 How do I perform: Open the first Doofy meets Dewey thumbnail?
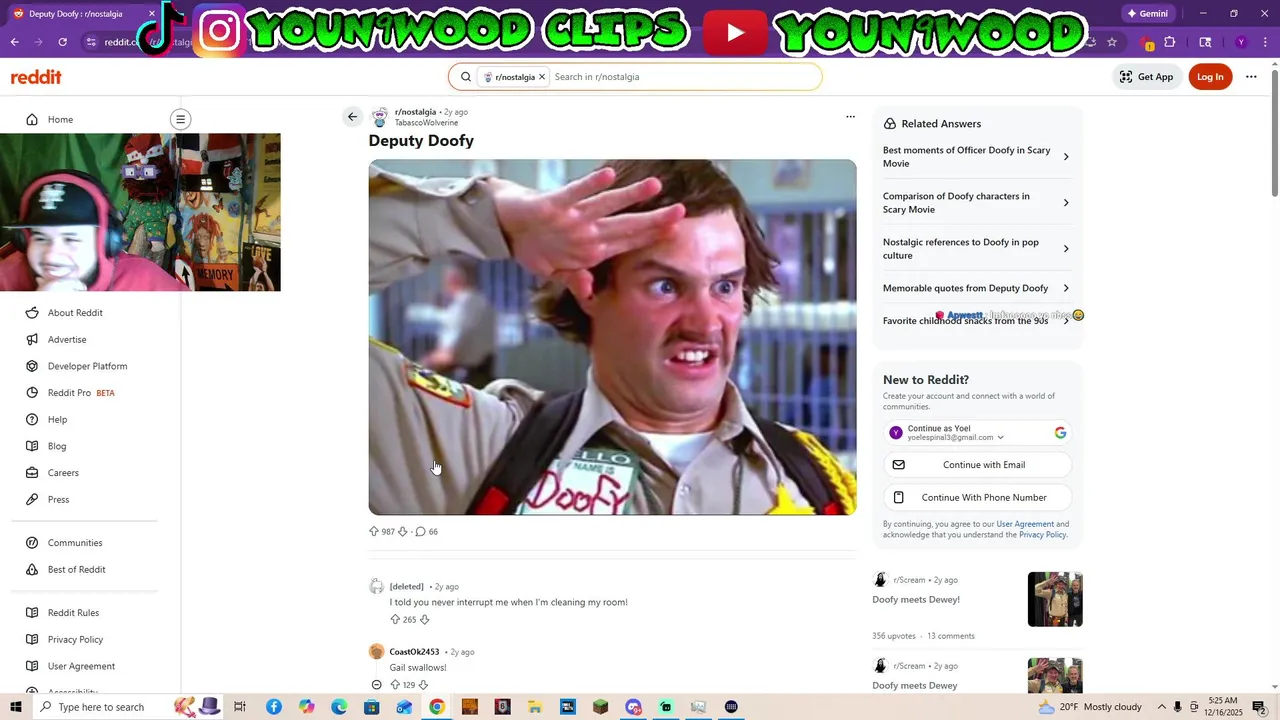tap(1055, 599)
